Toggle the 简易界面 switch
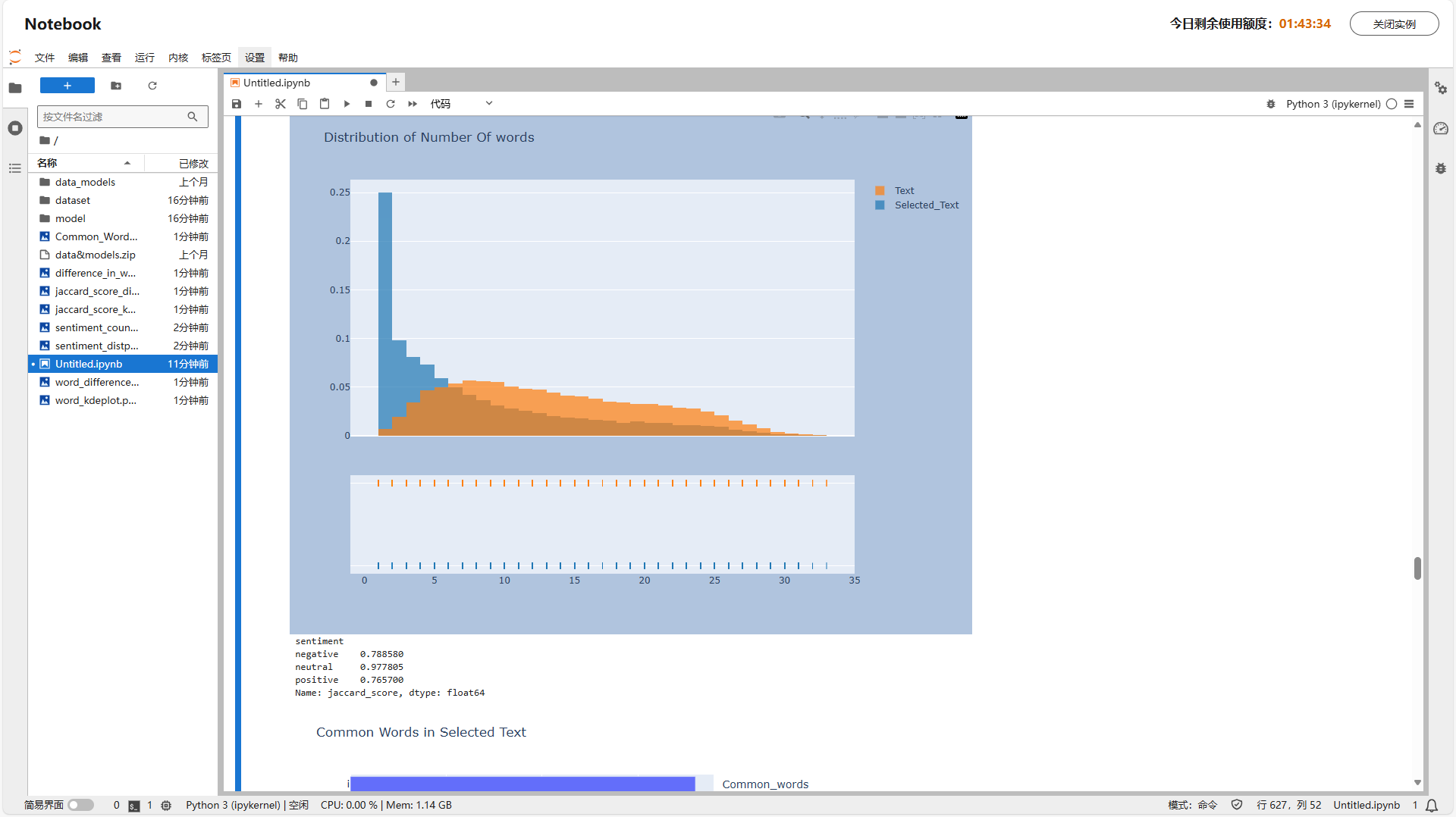 (x=80, y=805)
